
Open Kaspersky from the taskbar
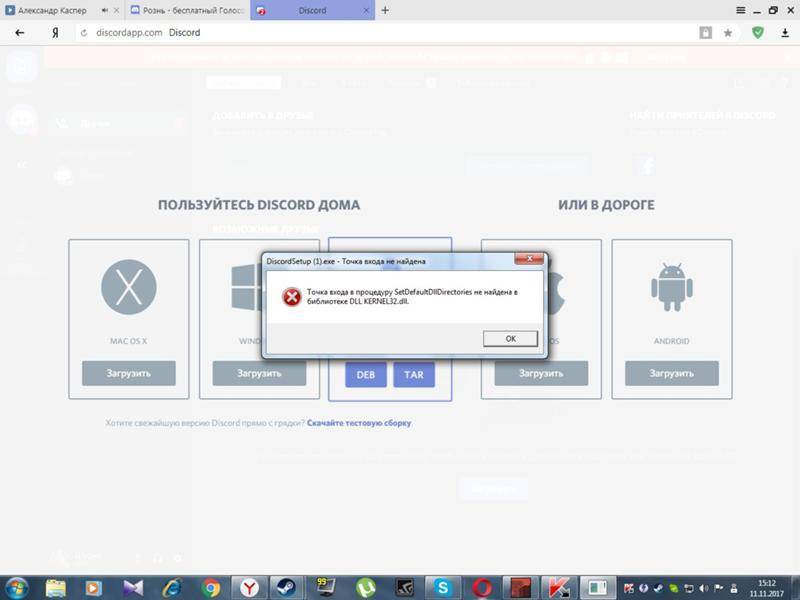(x=559, y=588)
